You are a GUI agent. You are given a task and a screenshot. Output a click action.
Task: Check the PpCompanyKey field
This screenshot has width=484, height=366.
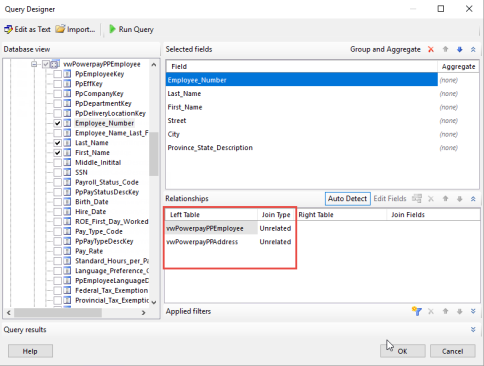click(58, 94)
